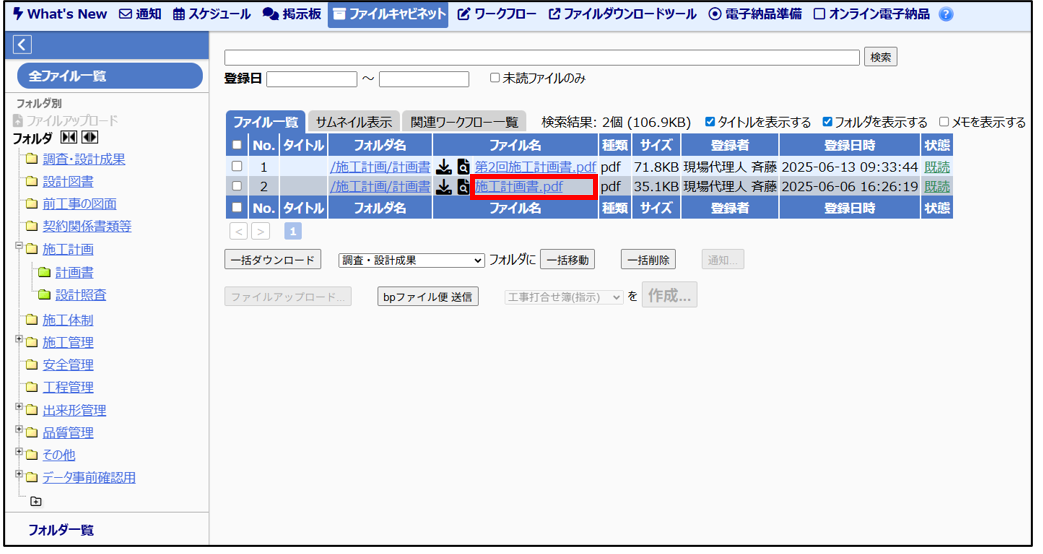Click the first 登録日 start date field

pos(311,79)
